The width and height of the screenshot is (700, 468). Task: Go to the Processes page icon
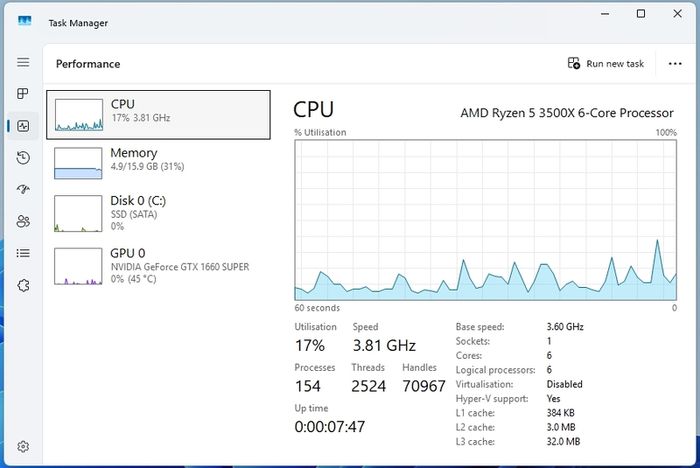coord(23,93)
